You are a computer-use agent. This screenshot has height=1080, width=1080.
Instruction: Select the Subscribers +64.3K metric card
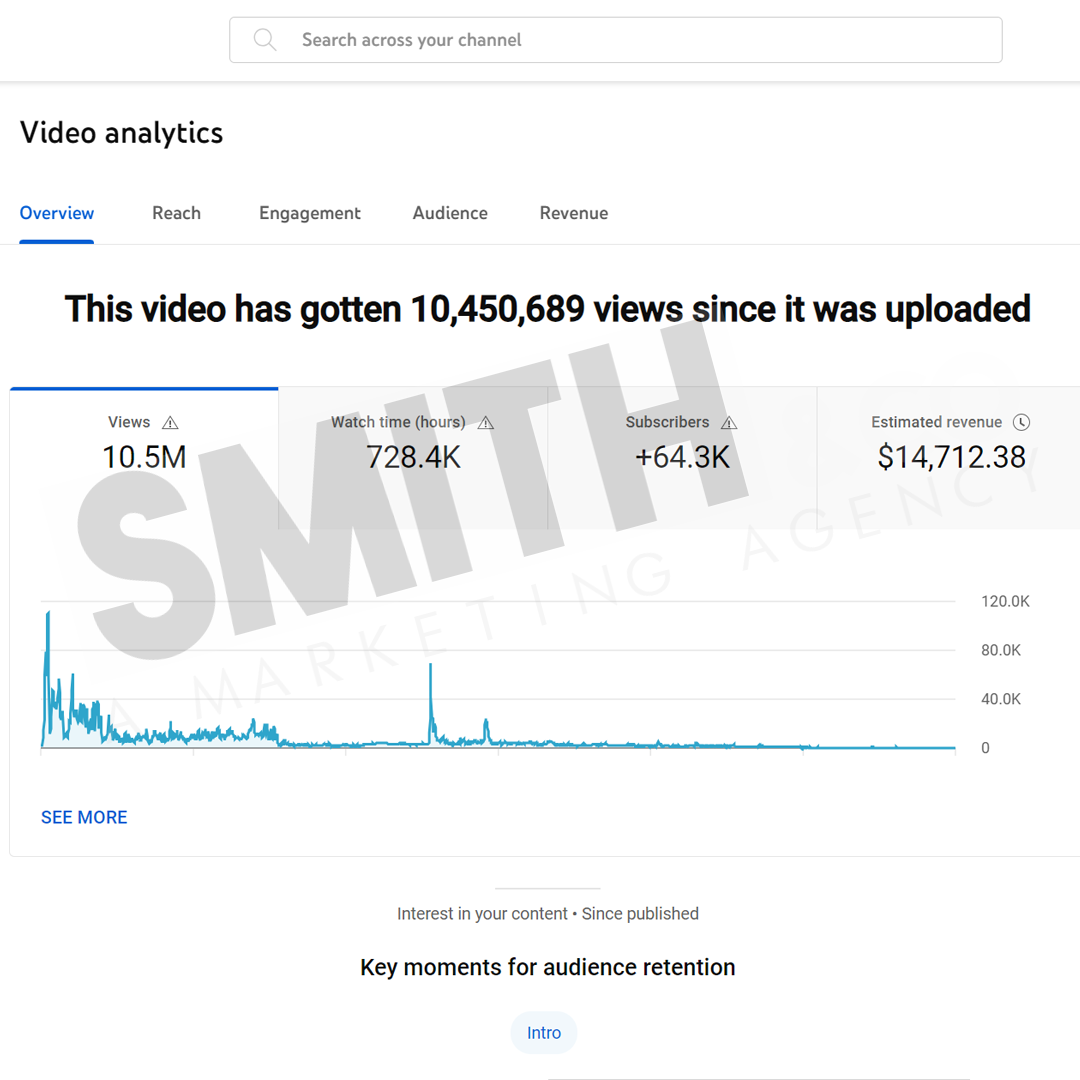682,458
